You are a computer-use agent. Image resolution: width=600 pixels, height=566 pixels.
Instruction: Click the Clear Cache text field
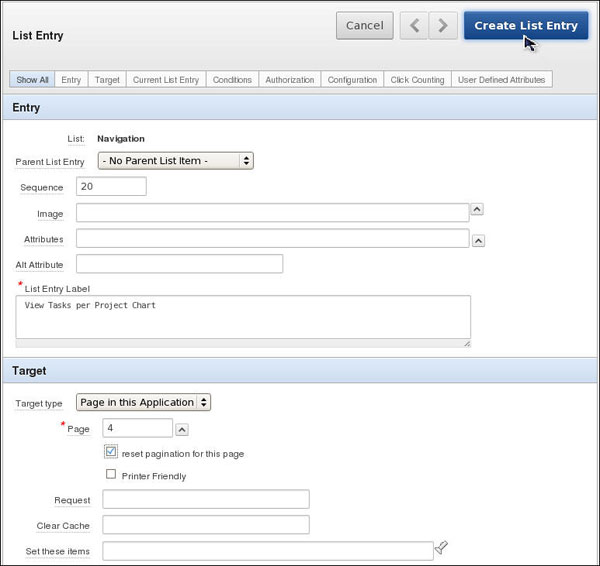click(206, 524)
